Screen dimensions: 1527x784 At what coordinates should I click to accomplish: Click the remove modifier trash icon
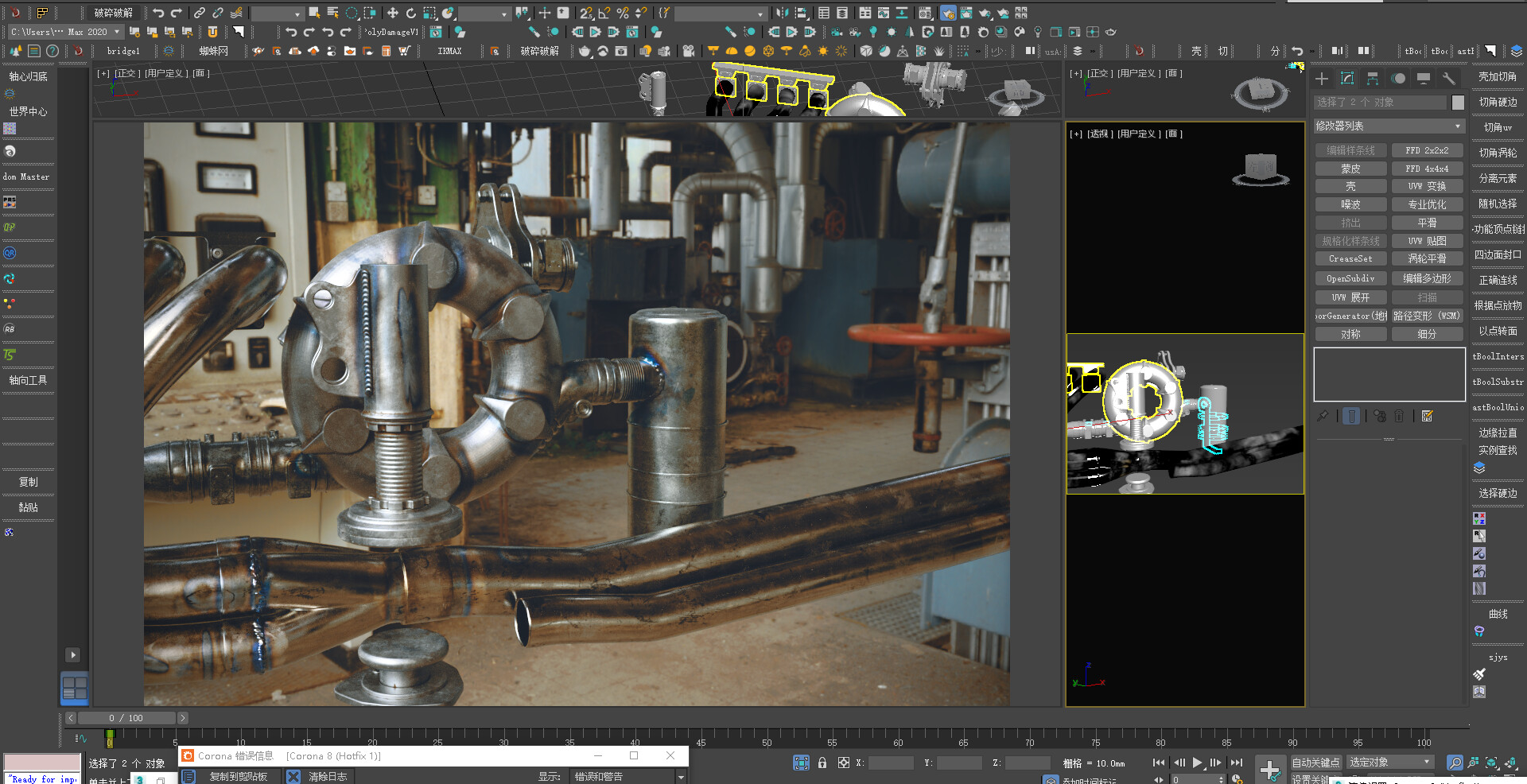(x=1399, y=416)
